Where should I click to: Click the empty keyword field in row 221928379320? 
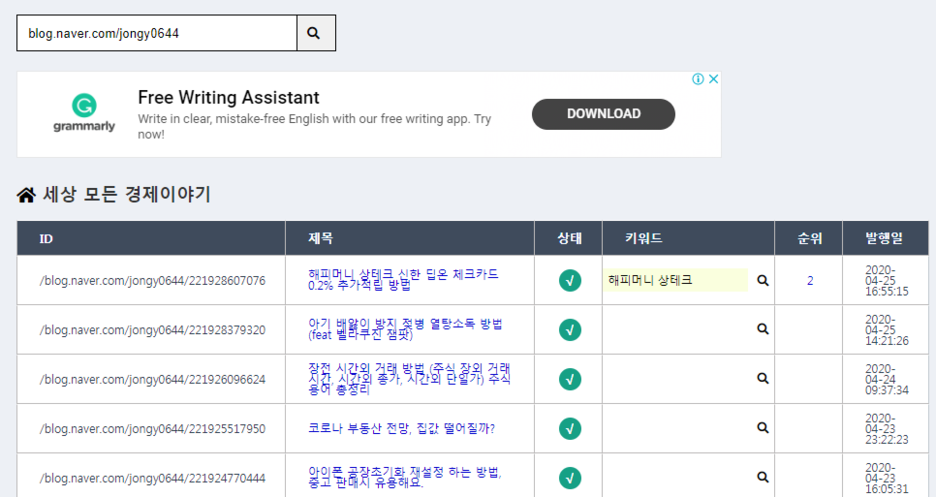pyautogui.click(x=675, y=329)
